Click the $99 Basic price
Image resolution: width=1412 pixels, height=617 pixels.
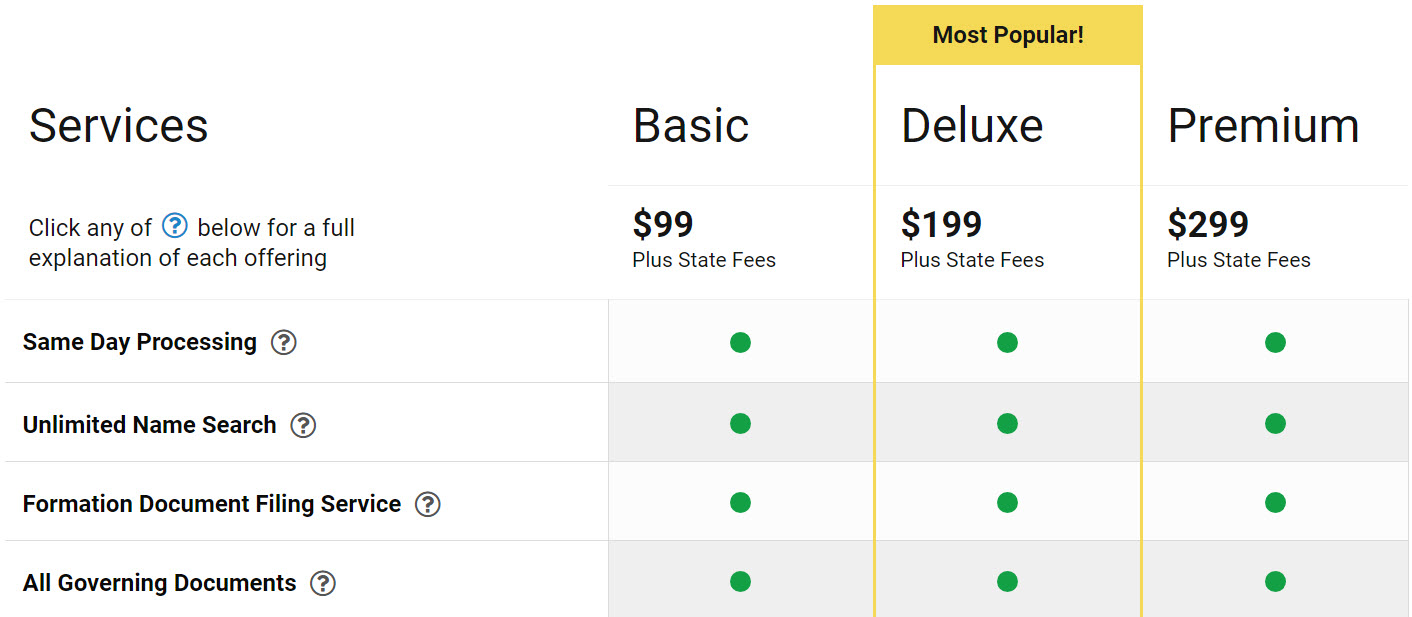point(663,224)
